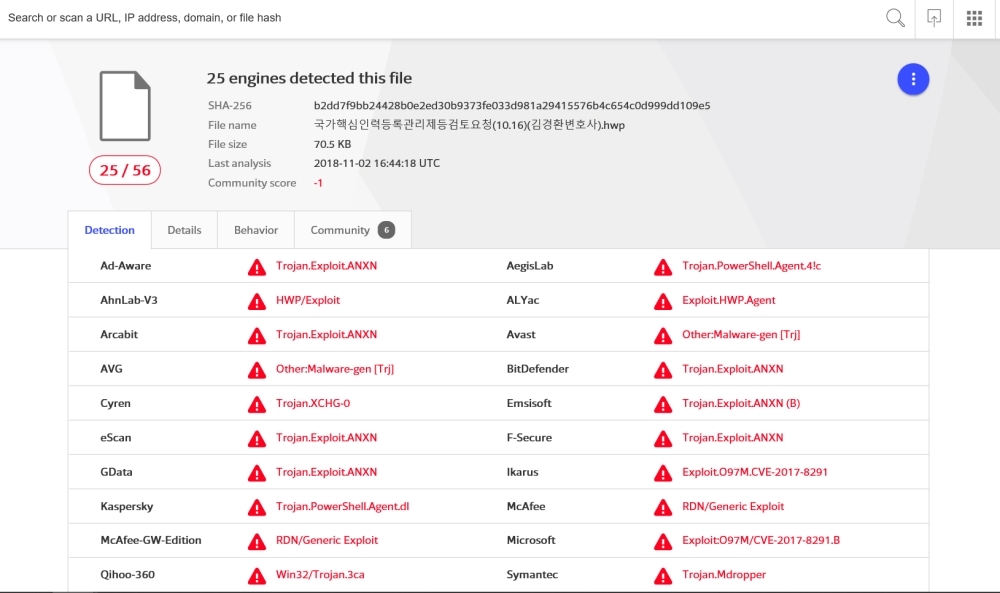Screen dimensions: 1000x593
Task: Click the warning icon in eScan row
Action: click(x=257, y=439)
